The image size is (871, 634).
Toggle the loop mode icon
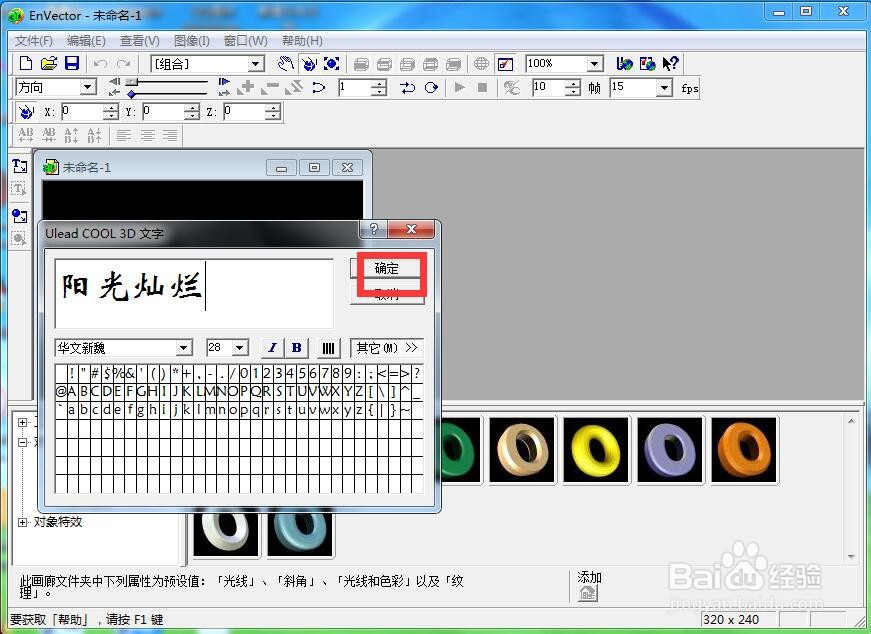431,87
